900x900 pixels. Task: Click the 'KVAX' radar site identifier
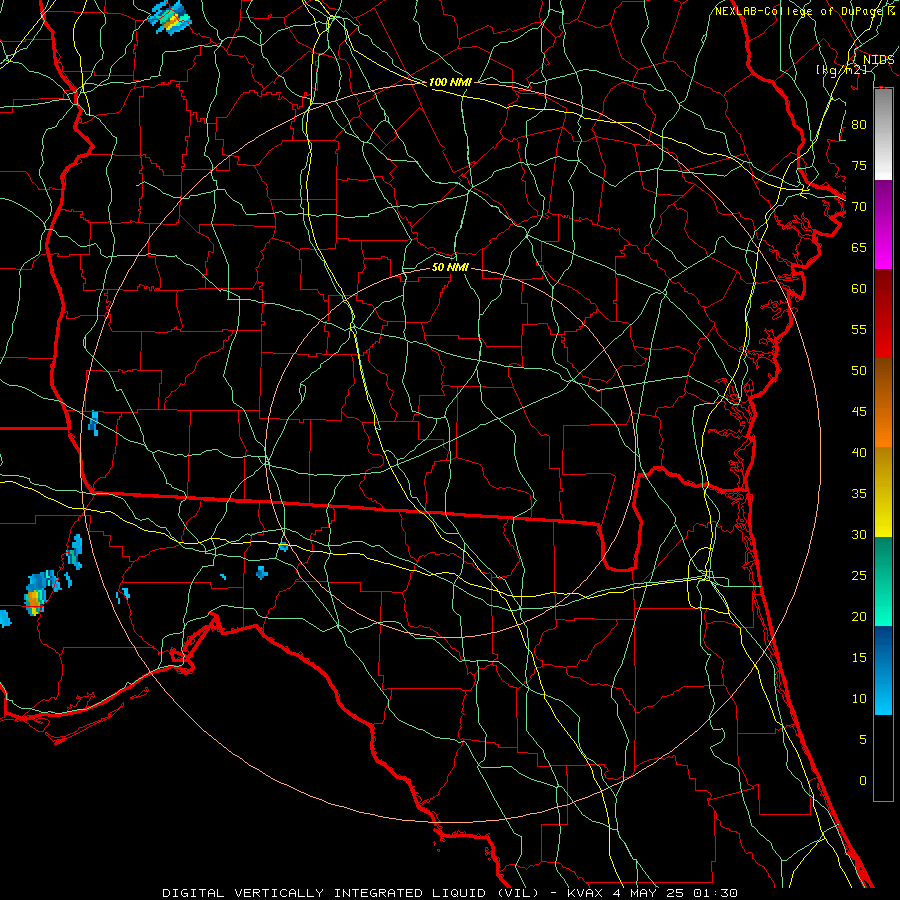(584, 893)
